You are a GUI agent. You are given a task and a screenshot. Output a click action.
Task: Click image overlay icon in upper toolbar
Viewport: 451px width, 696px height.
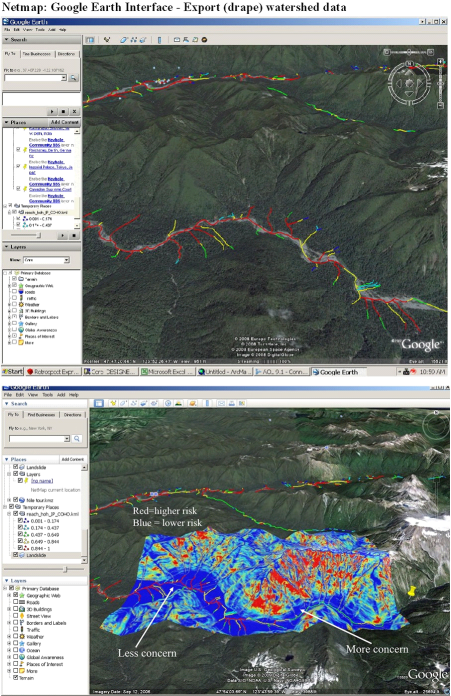(x=142, y=40)
